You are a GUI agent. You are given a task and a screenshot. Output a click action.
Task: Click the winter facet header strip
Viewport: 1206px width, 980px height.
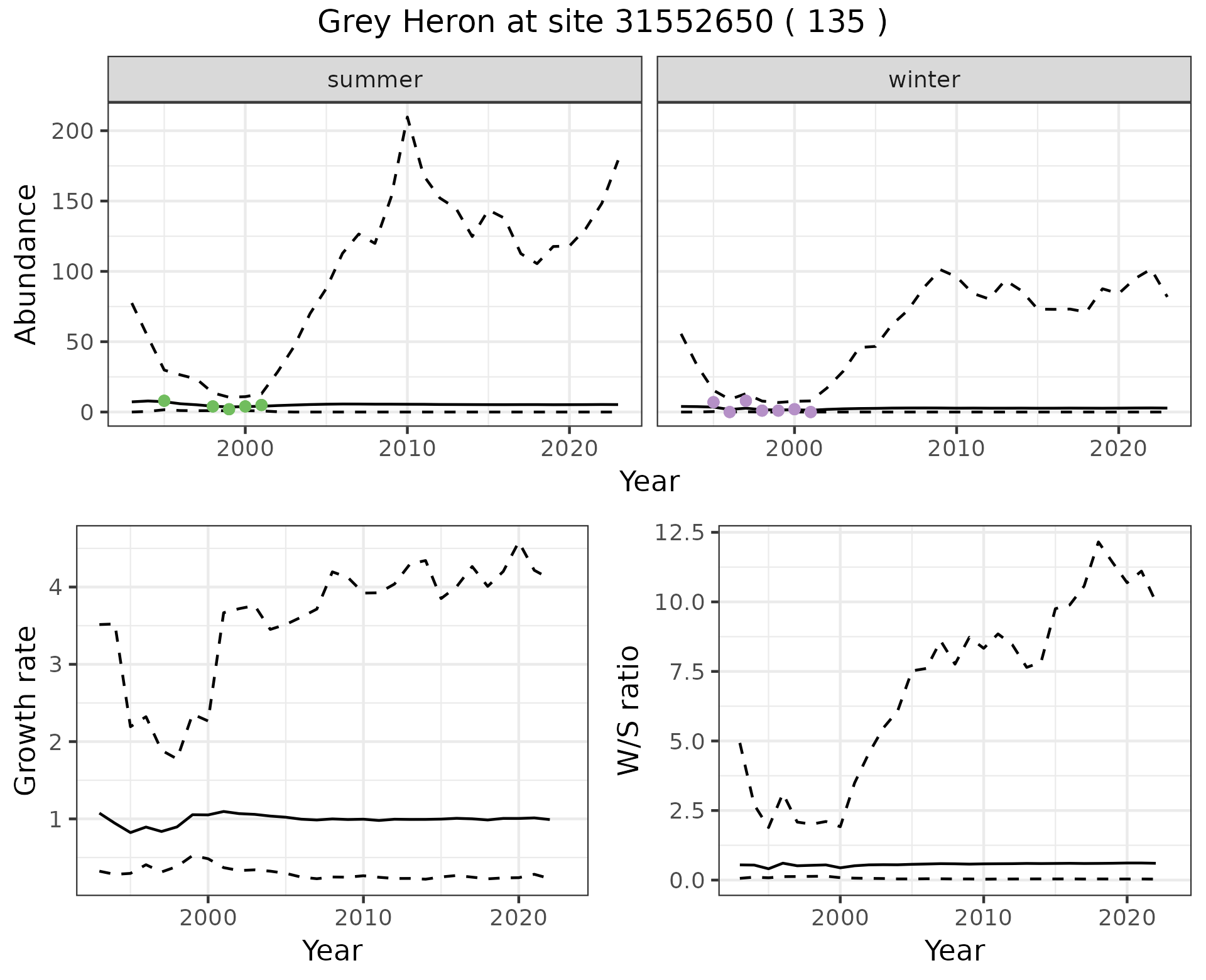[923, 80]
